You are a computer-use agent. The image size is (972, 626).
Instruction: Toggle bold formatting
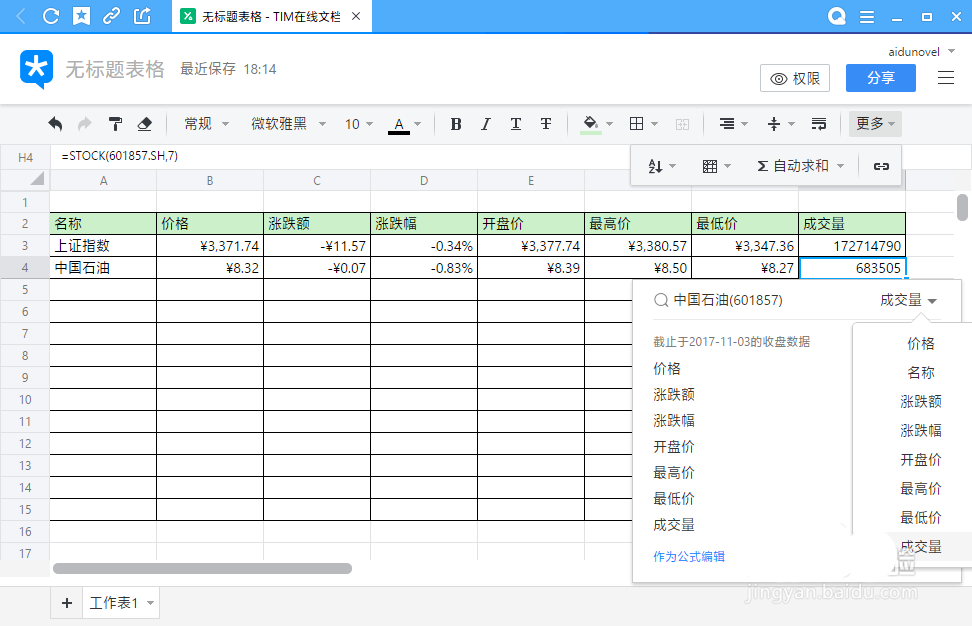[x=456, y=124]
